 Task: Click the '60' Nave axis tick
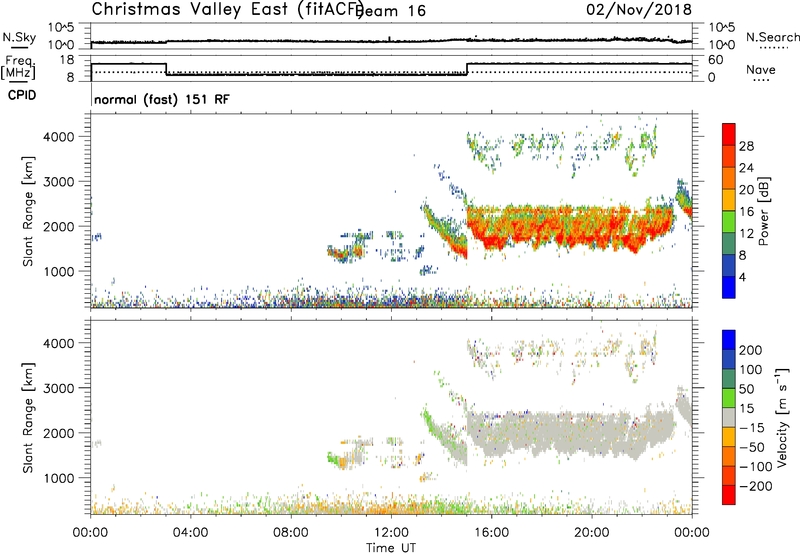click(716, 60)
